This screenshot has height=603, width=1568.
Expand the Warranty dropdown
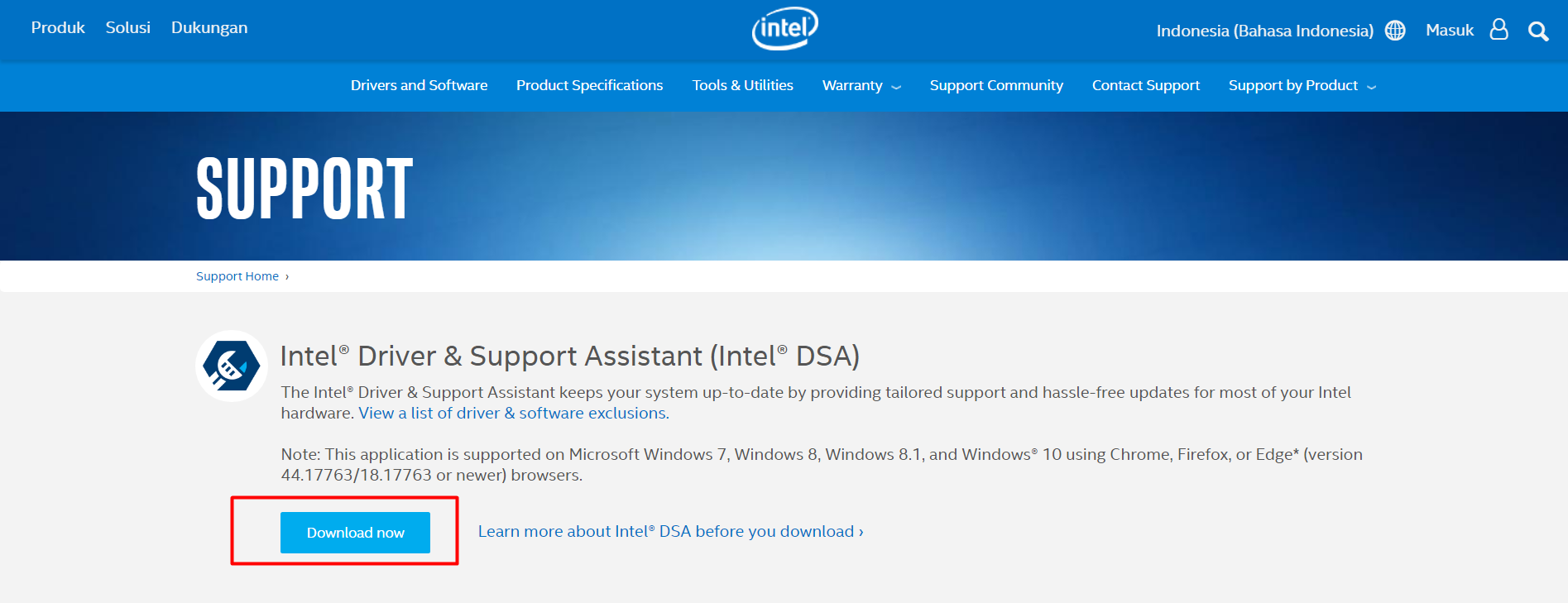click(861, 86)
